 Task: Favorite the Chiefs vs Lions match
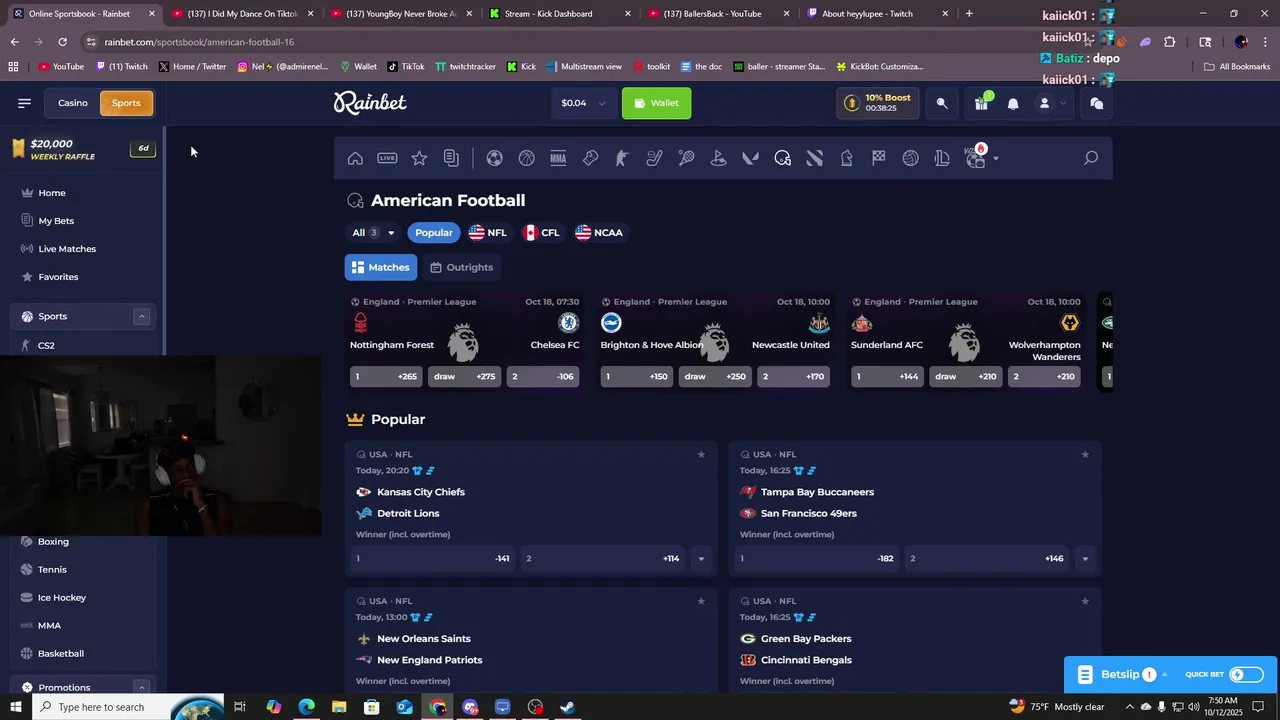click(701, 454)
